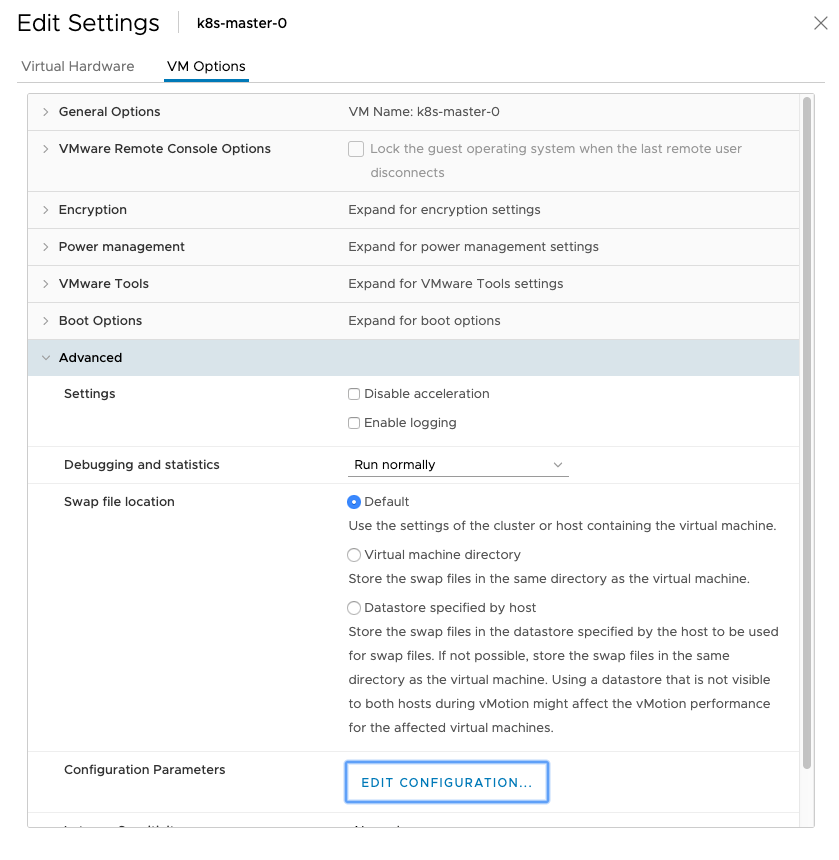Expand the Encryption section

click(x=45, y=210)
